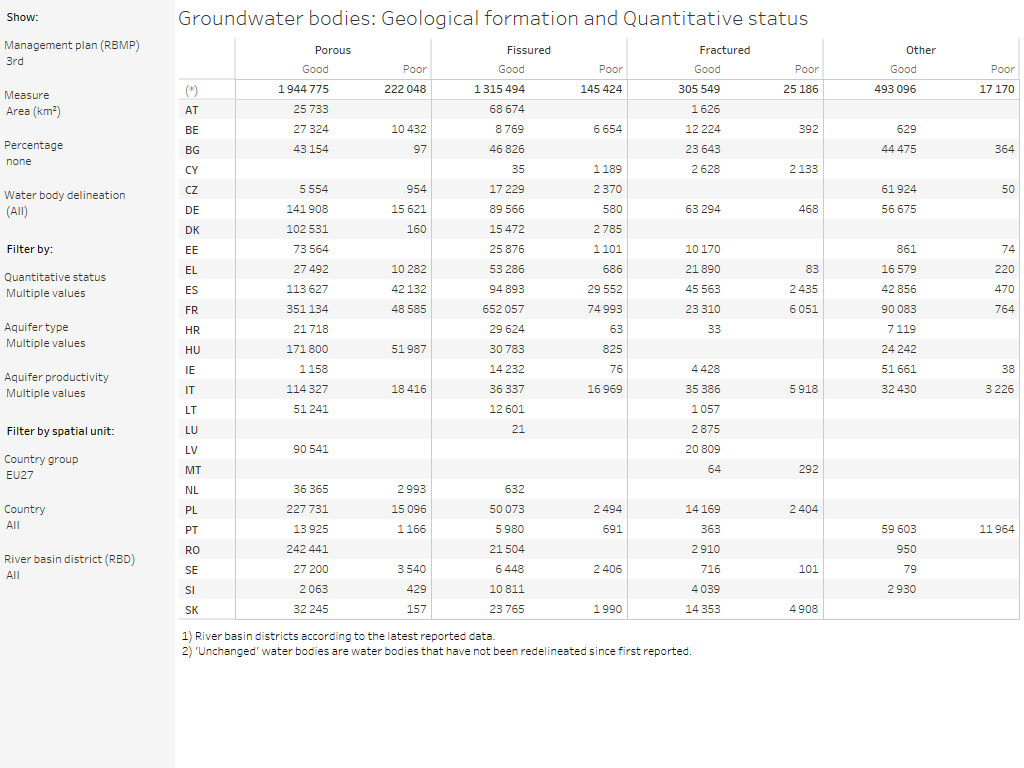Select the NL country row label
Image resolution: width=1024 pixels, height=768 pixels.
191,490
